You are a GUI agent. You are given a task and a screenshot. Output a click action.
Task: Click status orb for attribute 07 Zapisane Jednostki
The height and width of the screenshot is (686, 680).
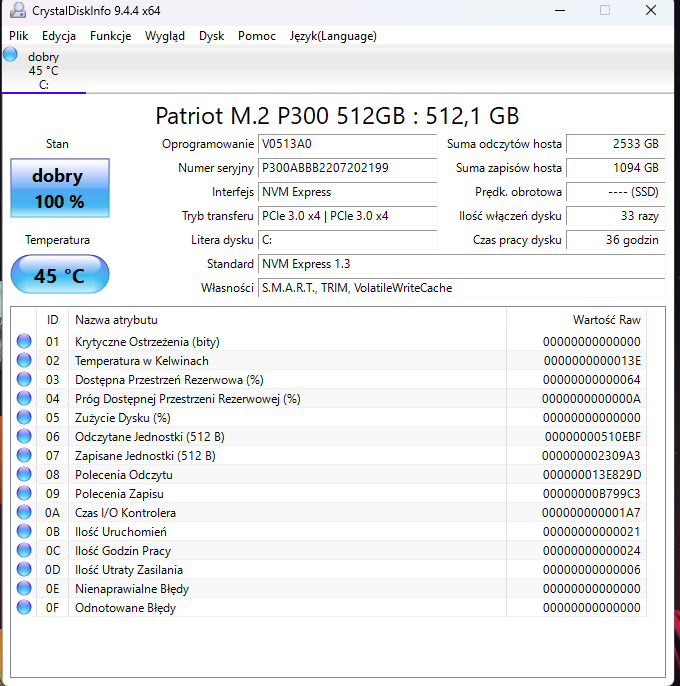[x=24, y=455]
